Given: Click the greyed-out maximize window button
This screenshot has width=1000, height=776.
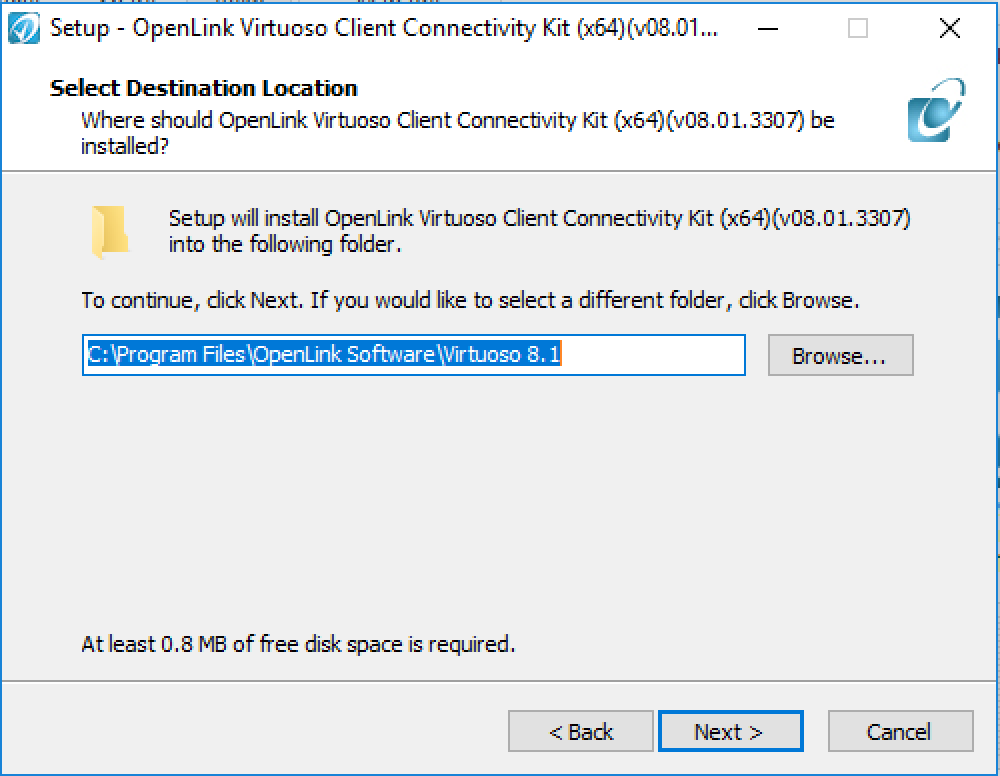Looking at the screenshot, I should tap(858, 28).
